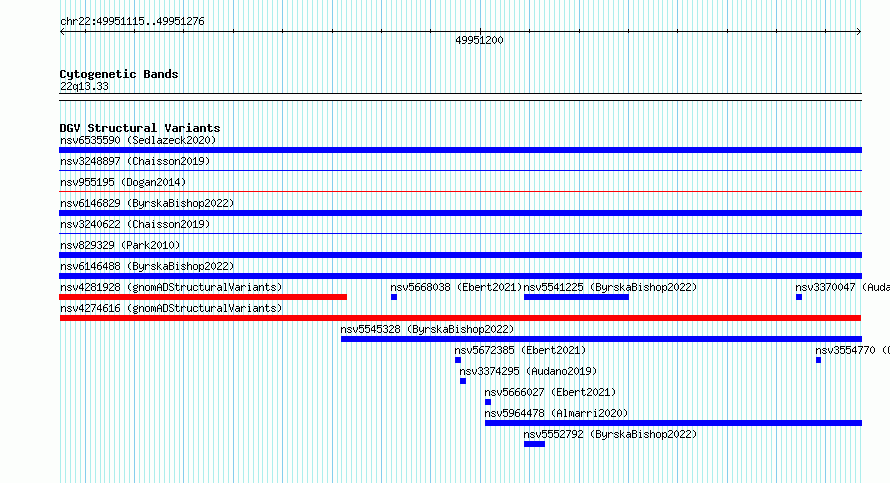Click the 49951200 ruler coordinate
Image resolution: width=890 pixels, height=483 pixels.
click(479, 40)
